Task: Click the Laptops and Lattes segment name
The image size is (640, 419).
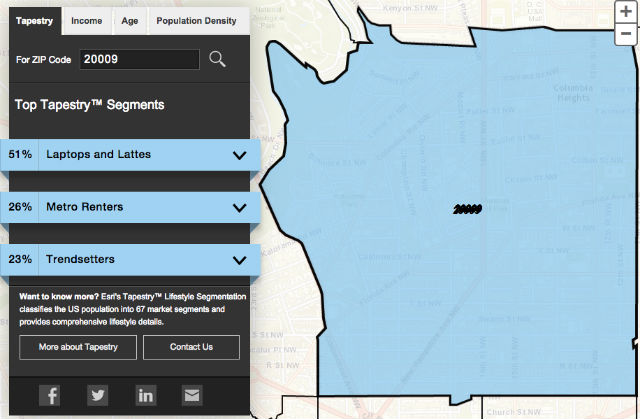Action: pos(98,154)
